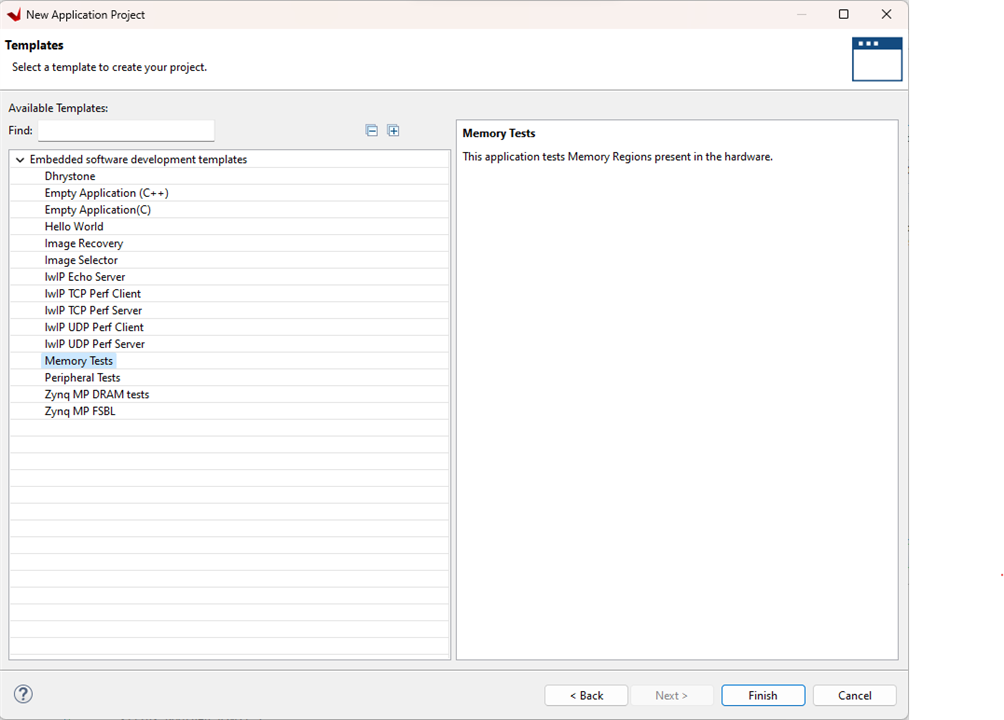Click the Expand All icon
The image size is (1004, 720).
(393, 131)
